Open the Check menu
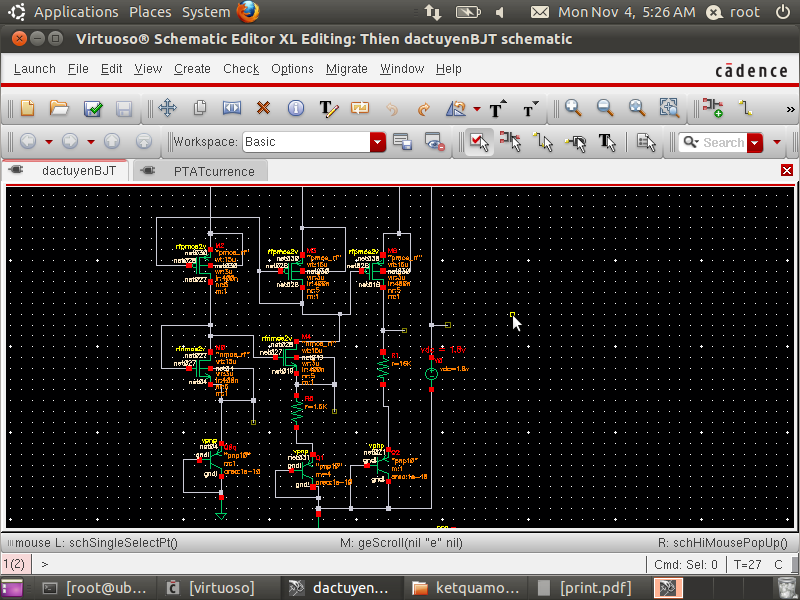Screen dimensions: 800x600 pos(241,69)
